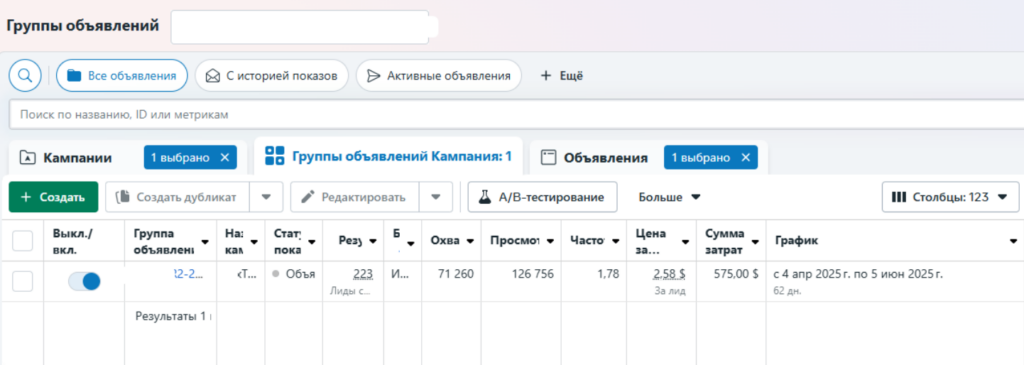Open 'A/B-тестирование'
This screenshot has height=365, width=1024.
point(543,197)
